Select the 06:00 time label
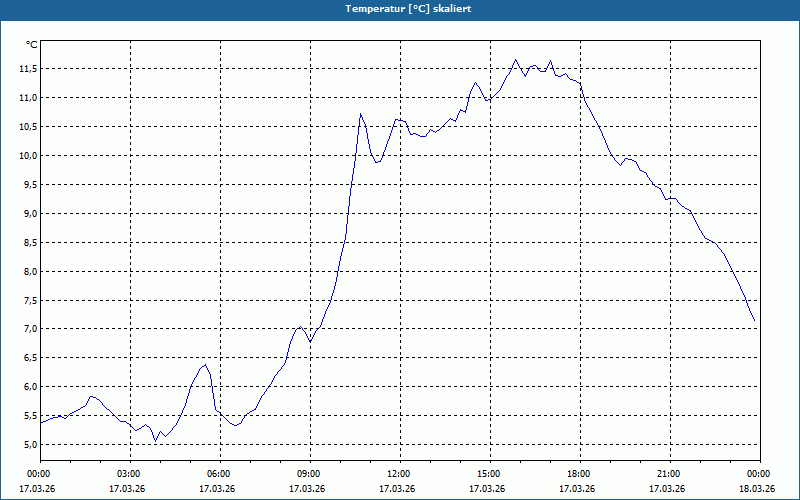The image size is (800, 500). (x=220, y=474)
